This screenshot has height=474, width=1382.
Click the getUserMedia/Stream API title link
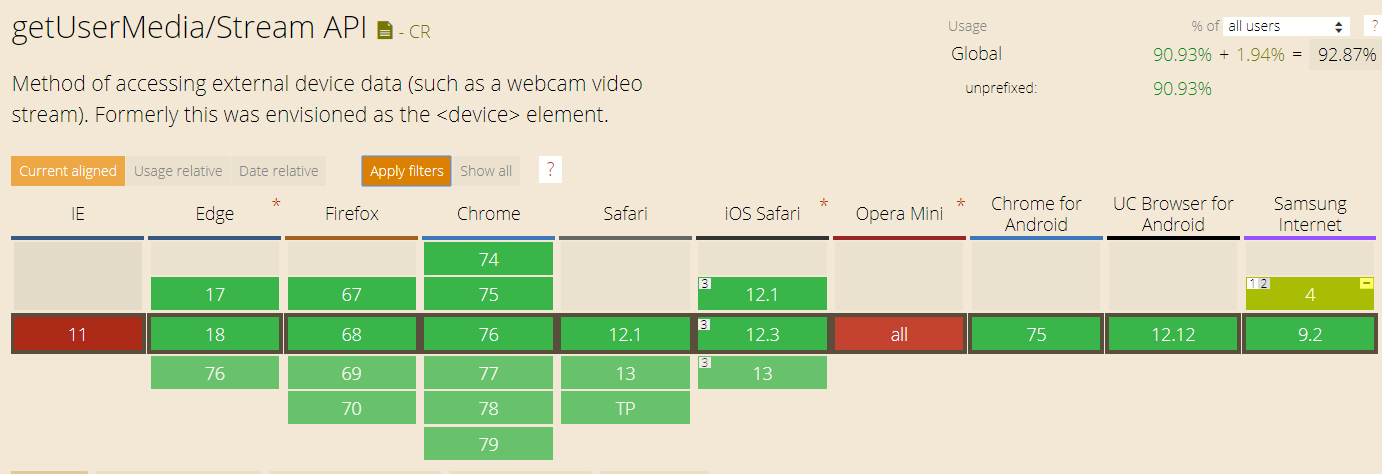point(190,28)
